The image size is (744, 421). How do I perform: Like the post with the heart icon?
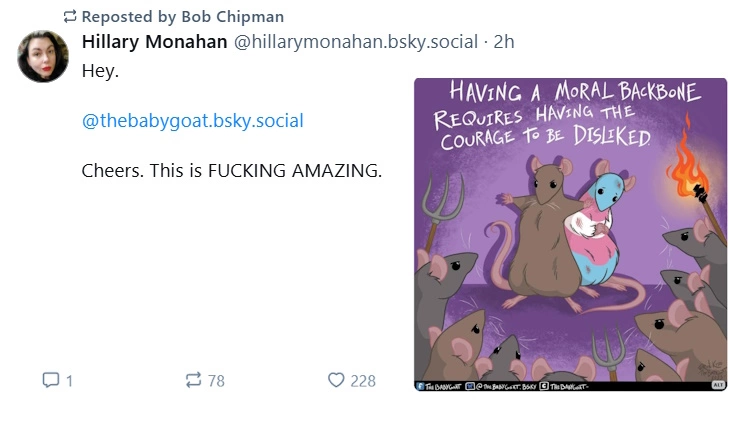click(x=336, y=380)
